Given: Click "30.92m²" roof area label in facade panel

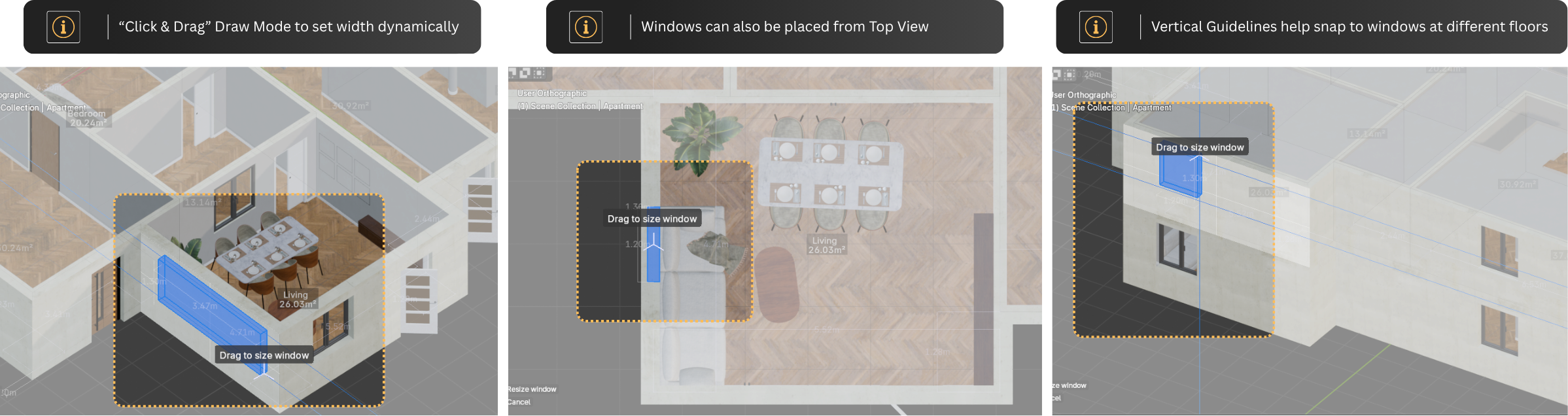Looking at the screenshot, I should click(x=1518, y=184).
